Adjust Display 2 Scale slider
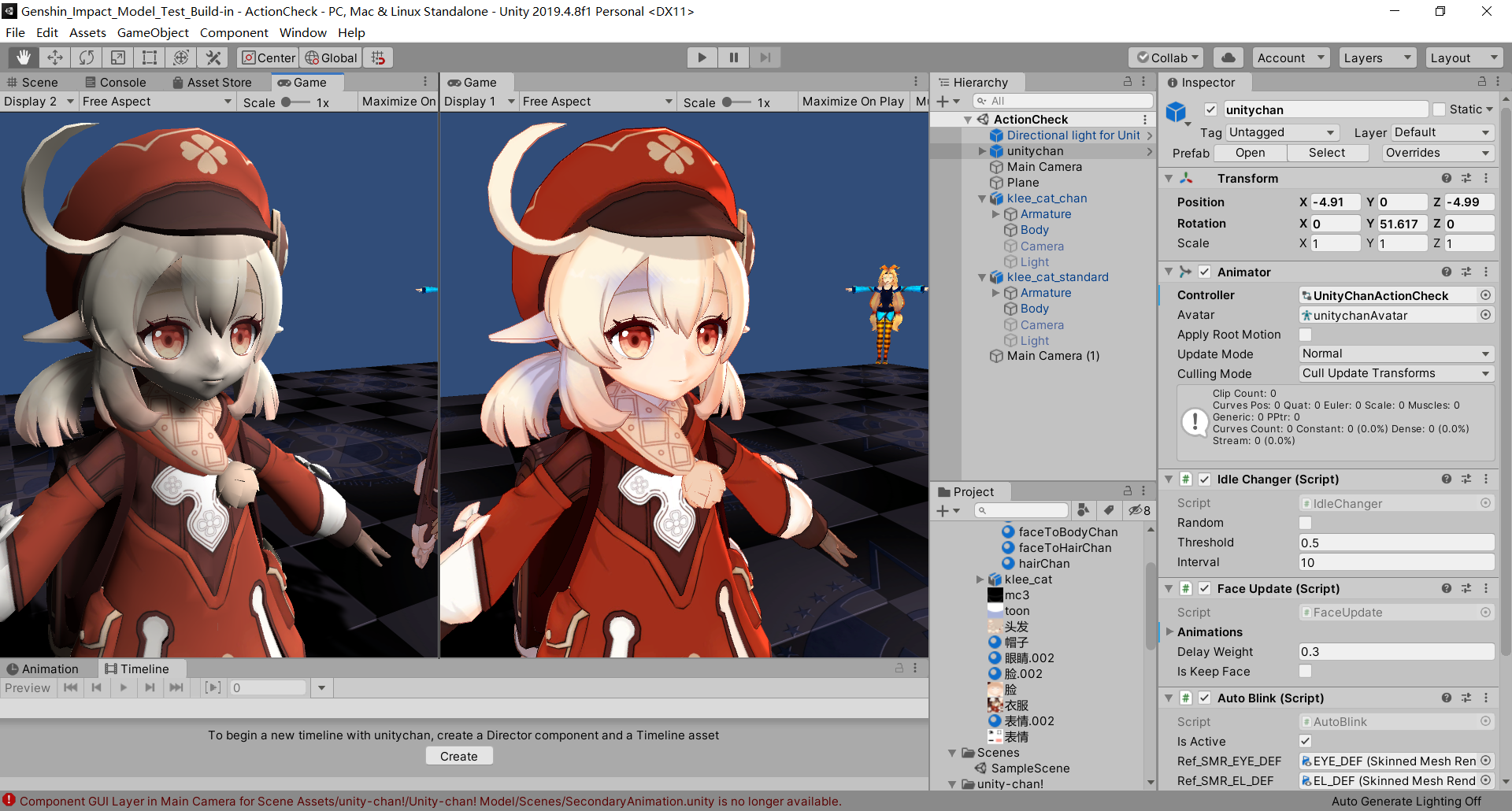Viewport: 1512px width, 811px height. pyautogui.click(x=295, y=102)
